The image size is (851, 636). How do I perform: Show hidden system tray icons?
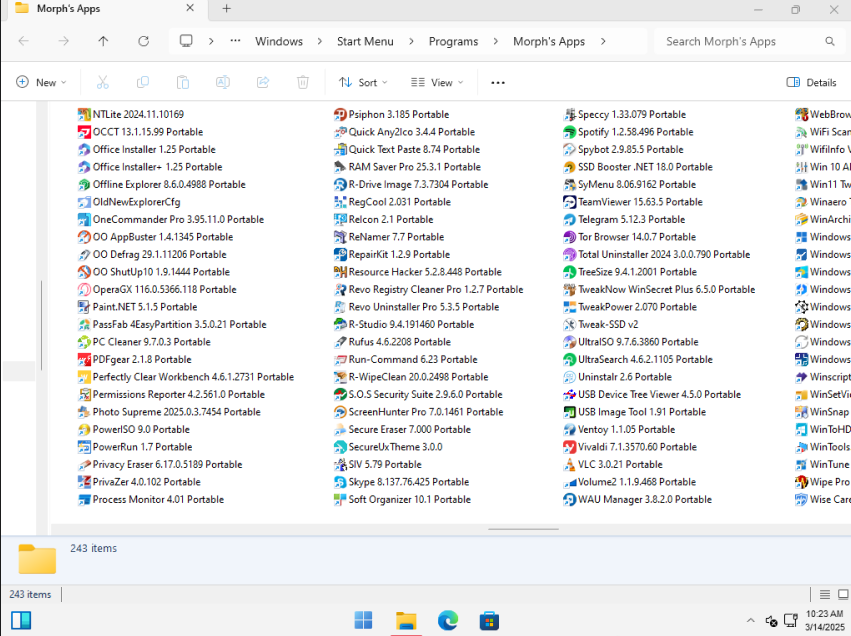click(x=751, y=621)
